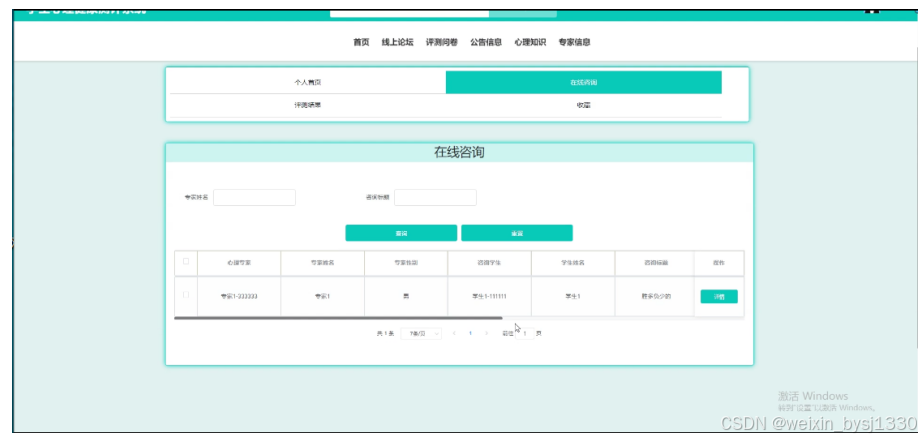Open the 评测问卷 navigation item
This screenshot has width=921, height=439.
coord(442,42)
